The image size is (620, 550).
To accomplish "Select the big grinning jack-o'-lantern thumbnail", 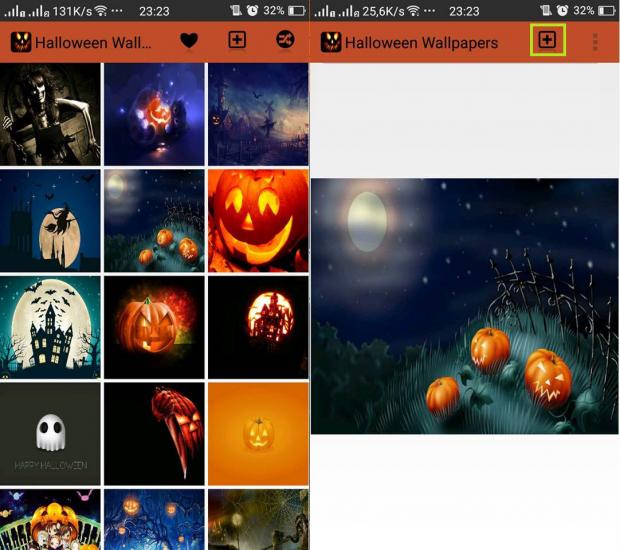I will (x=258, y=220).
